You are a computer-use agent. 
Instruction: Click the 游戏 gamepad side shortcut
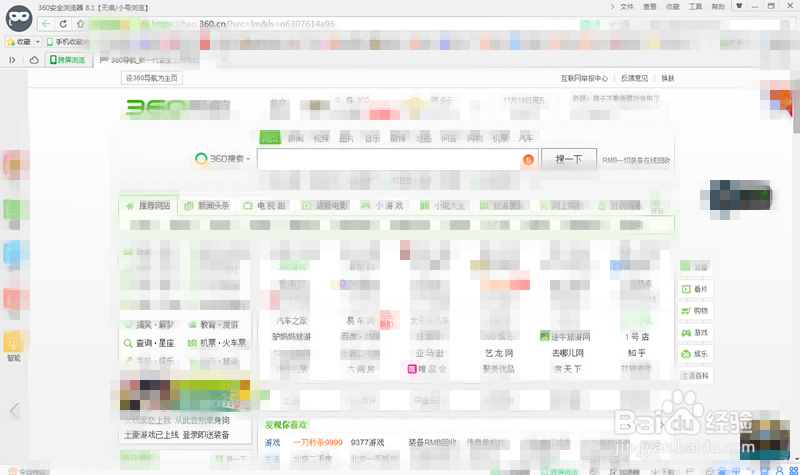[x=695, y=333]
